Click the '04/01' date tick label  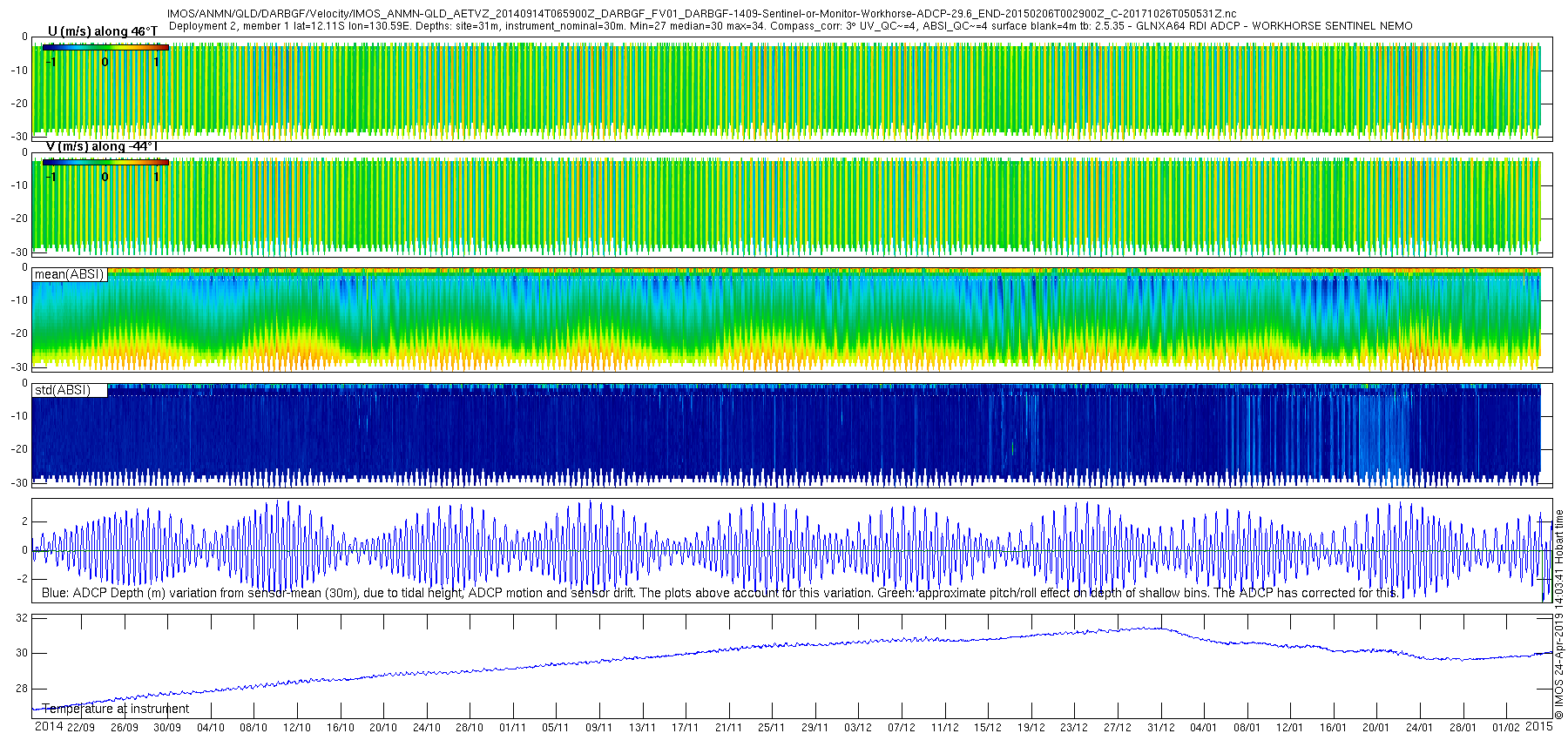click(1204, 728)
